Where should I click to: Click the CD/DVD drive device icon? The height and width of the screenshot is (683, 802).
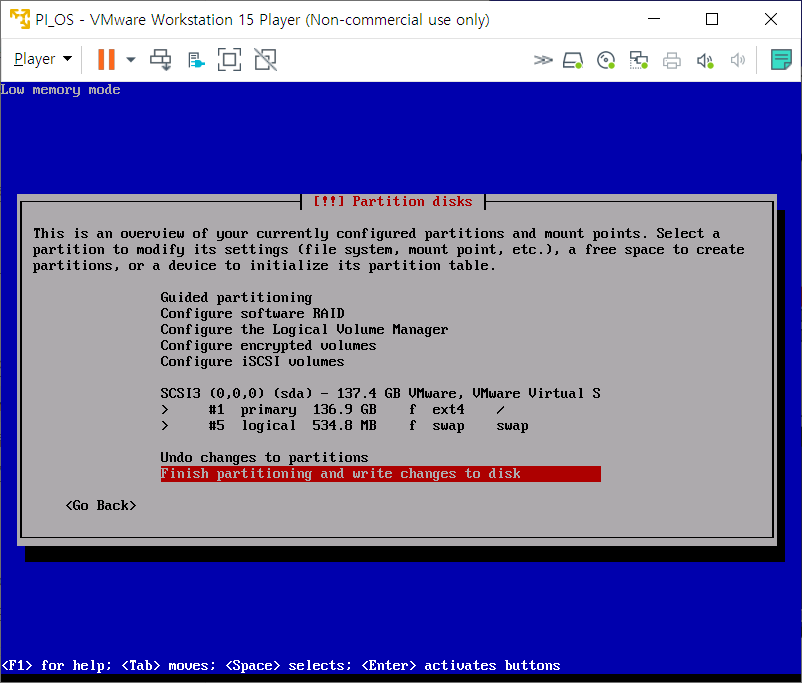pos(605,60)
